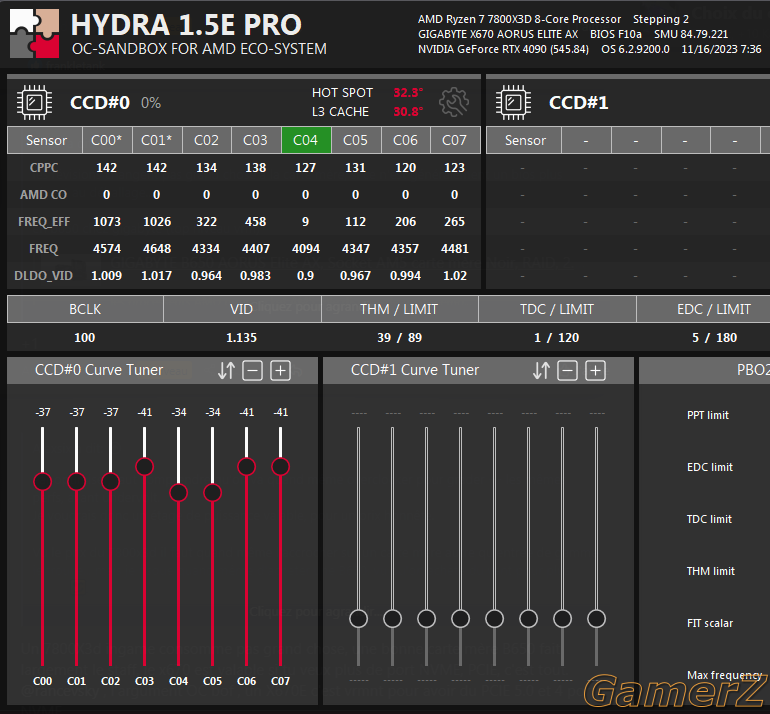Click the THM value 39 / 89
Screen dimensions: 770x714
pos(399,337)
